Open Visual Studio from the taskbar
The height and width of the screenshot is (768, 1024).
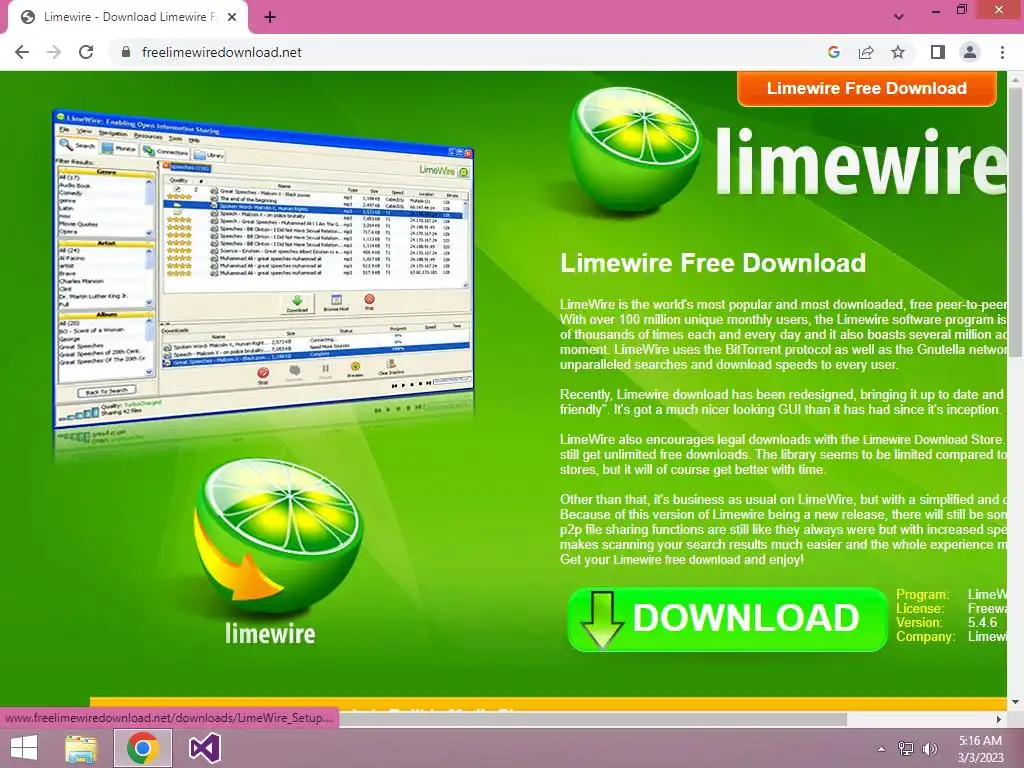pos(204,748)
